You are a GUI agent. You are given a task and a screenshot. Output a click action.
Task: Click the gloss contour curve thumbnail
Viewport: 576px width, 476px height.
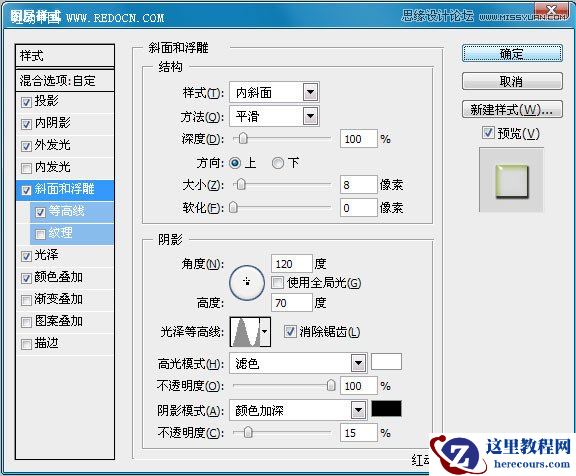point(245,332)
